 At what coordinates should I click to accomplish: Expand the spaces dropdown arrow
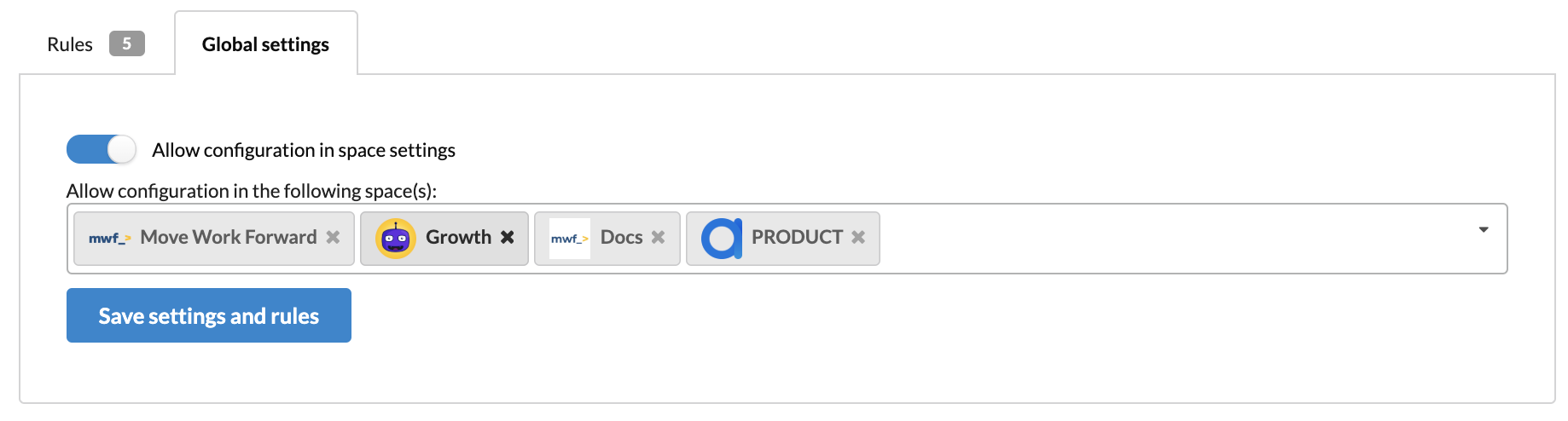click(1484, 230)
